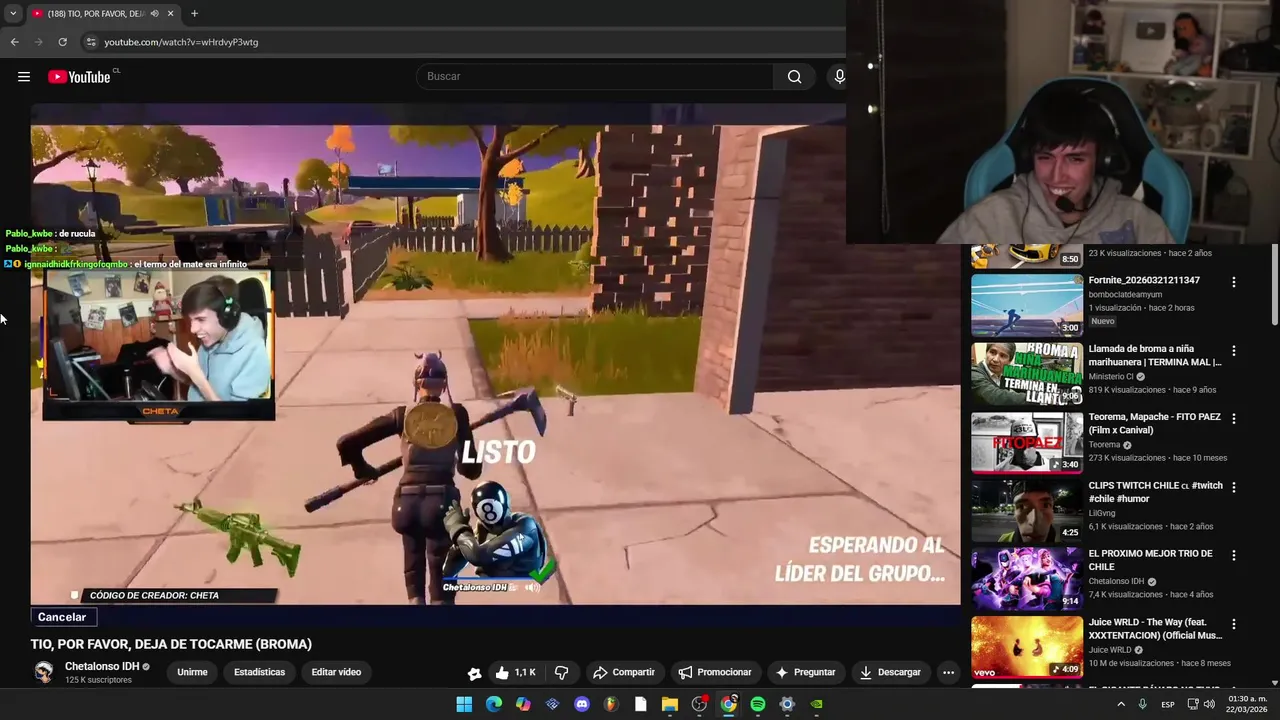This screenshot has height=720, width=1280.
Task: Open Fortnite_20260321211347 video thumbnail
Action: tap(1027, 305)
